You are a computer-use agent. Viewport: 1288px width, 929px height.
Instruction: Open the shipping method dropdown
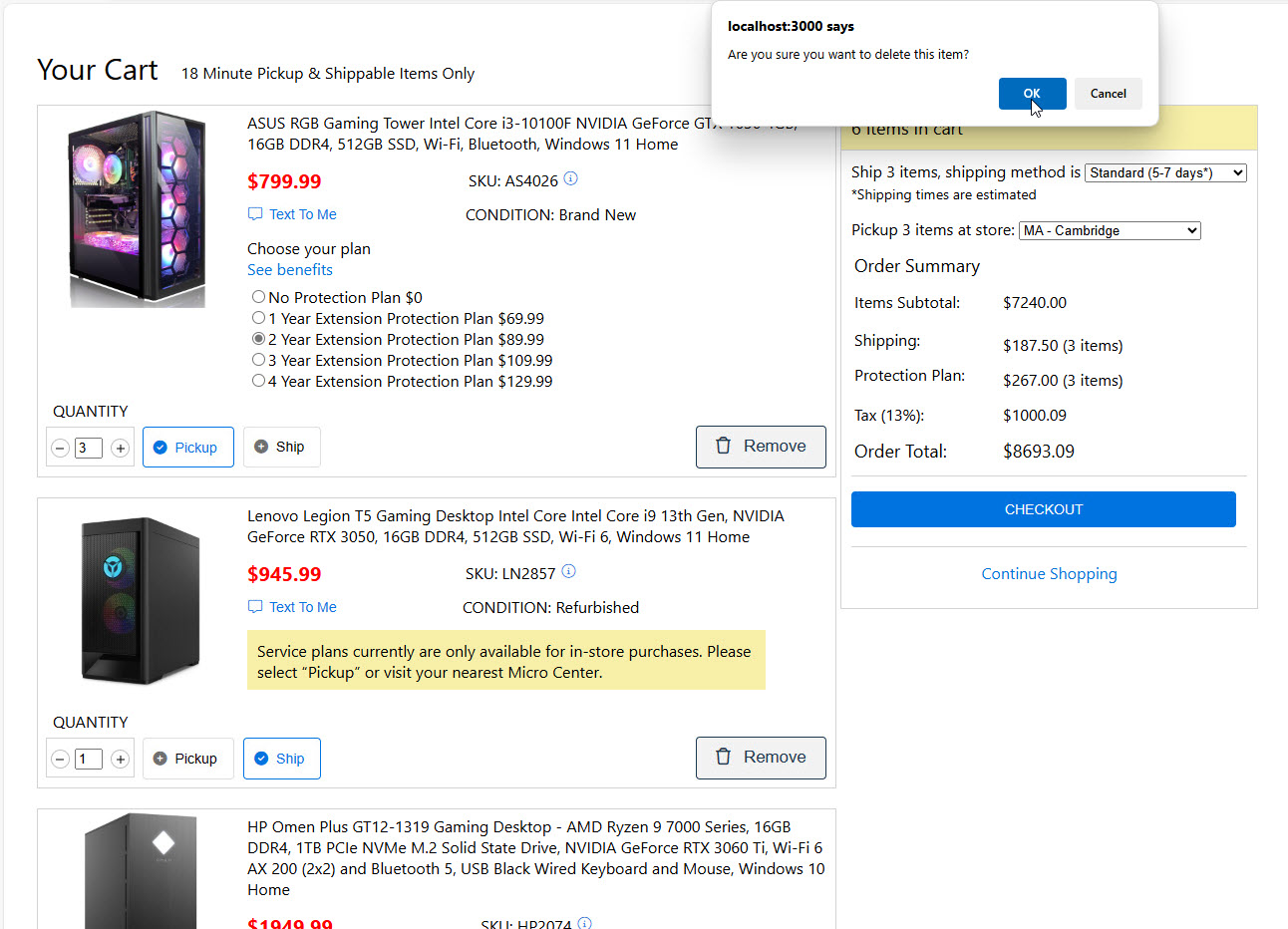(1165, 172)
